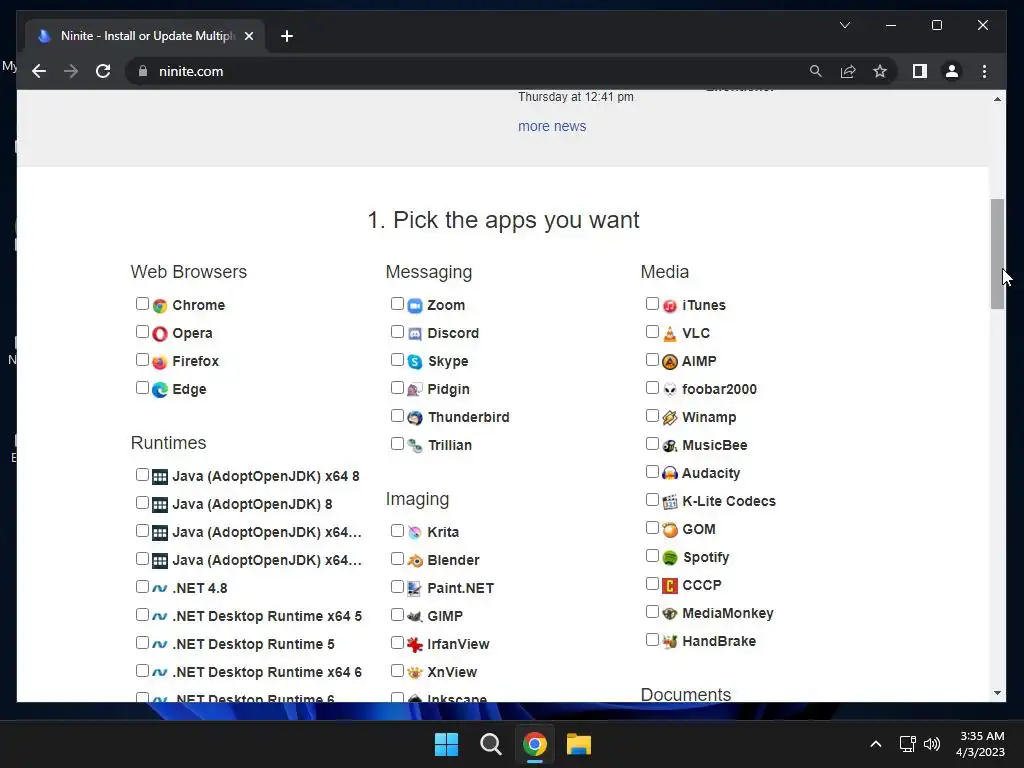Check the VLC checkbox

[x=652, y=332]
